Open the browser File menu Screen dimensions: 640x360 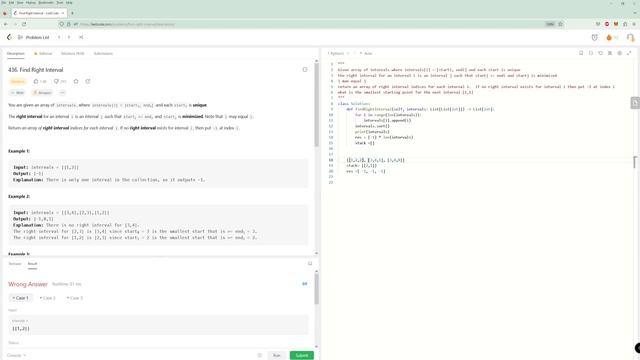click(4, 2)
